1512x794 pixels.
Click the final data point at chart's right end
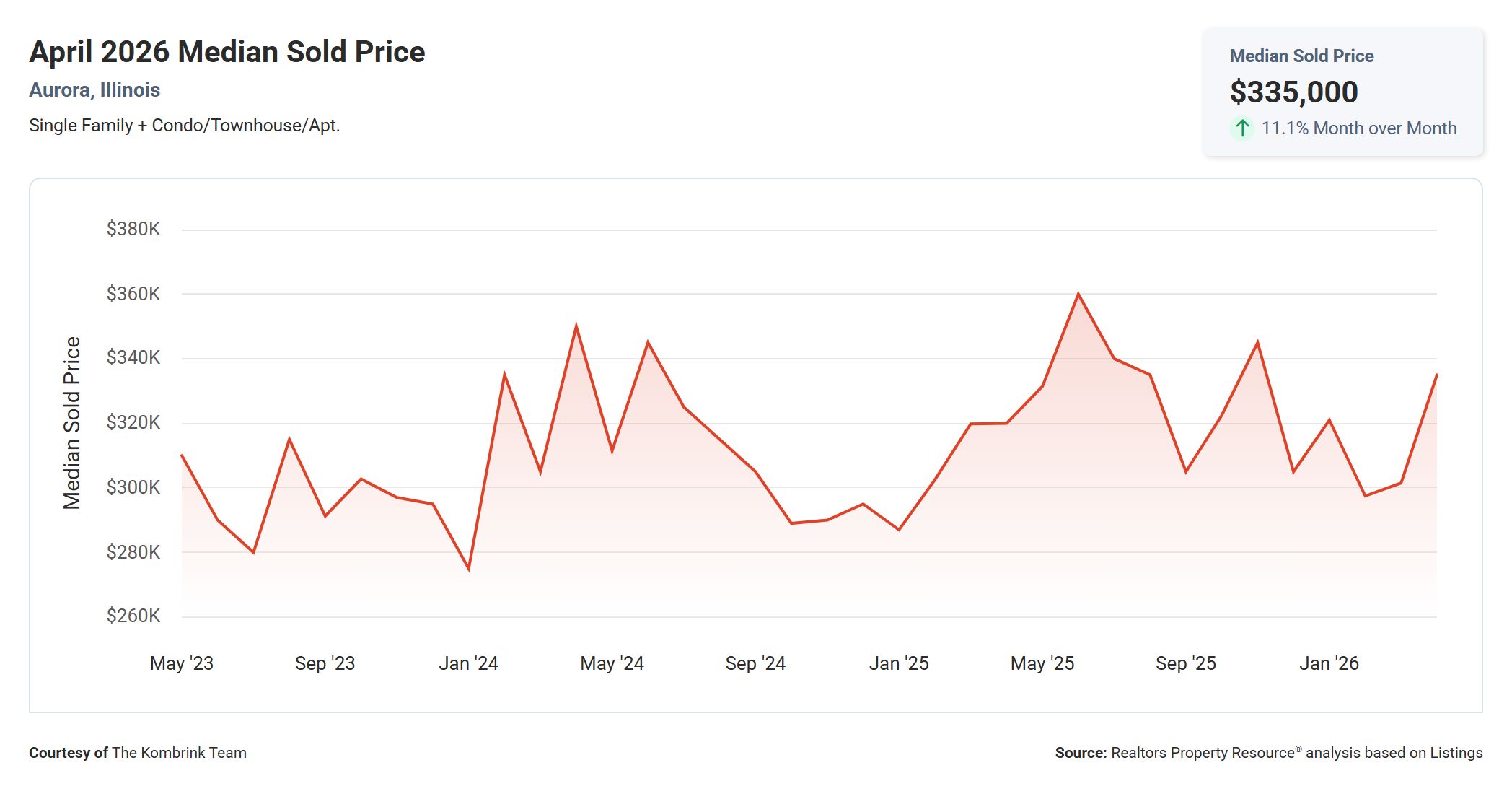coord(1436,375)
